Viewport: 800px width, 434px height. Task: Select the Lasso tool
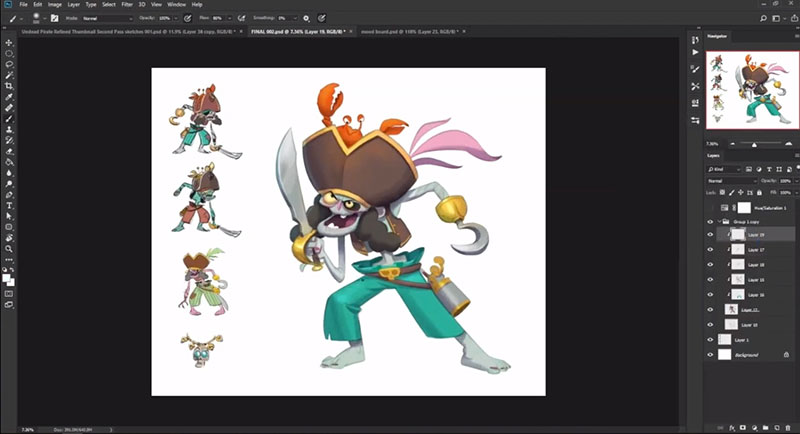pyautogui.click(x=9, y=64)
